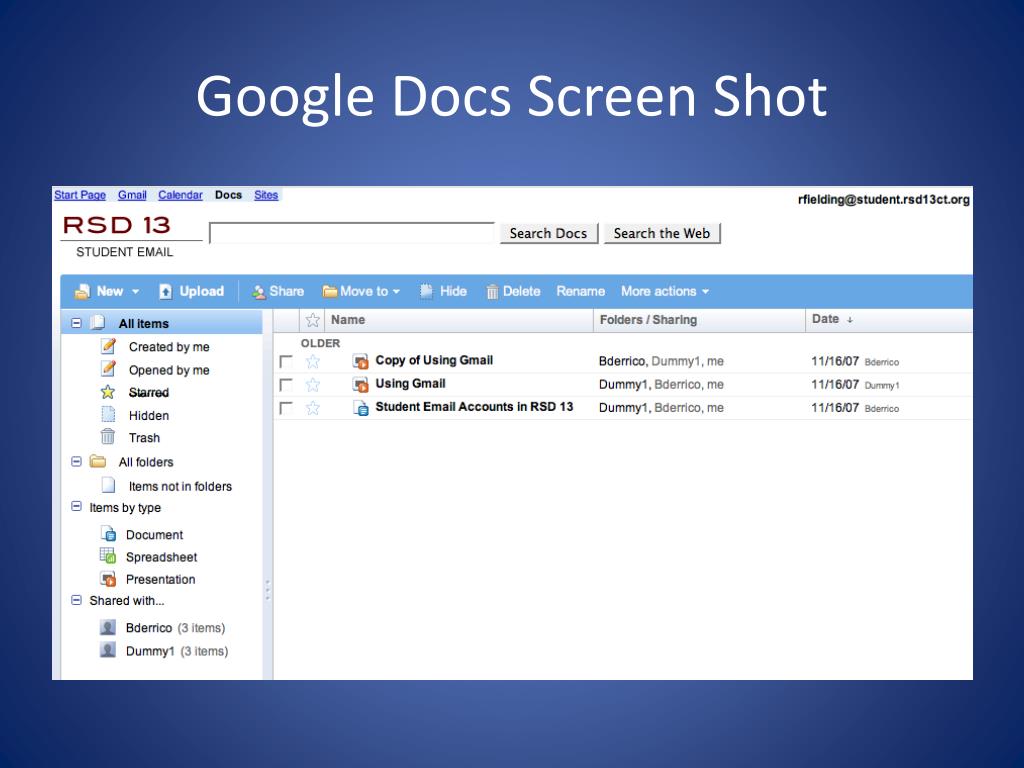Click the pencil icon beside Created by me

(x=108, y=346)
